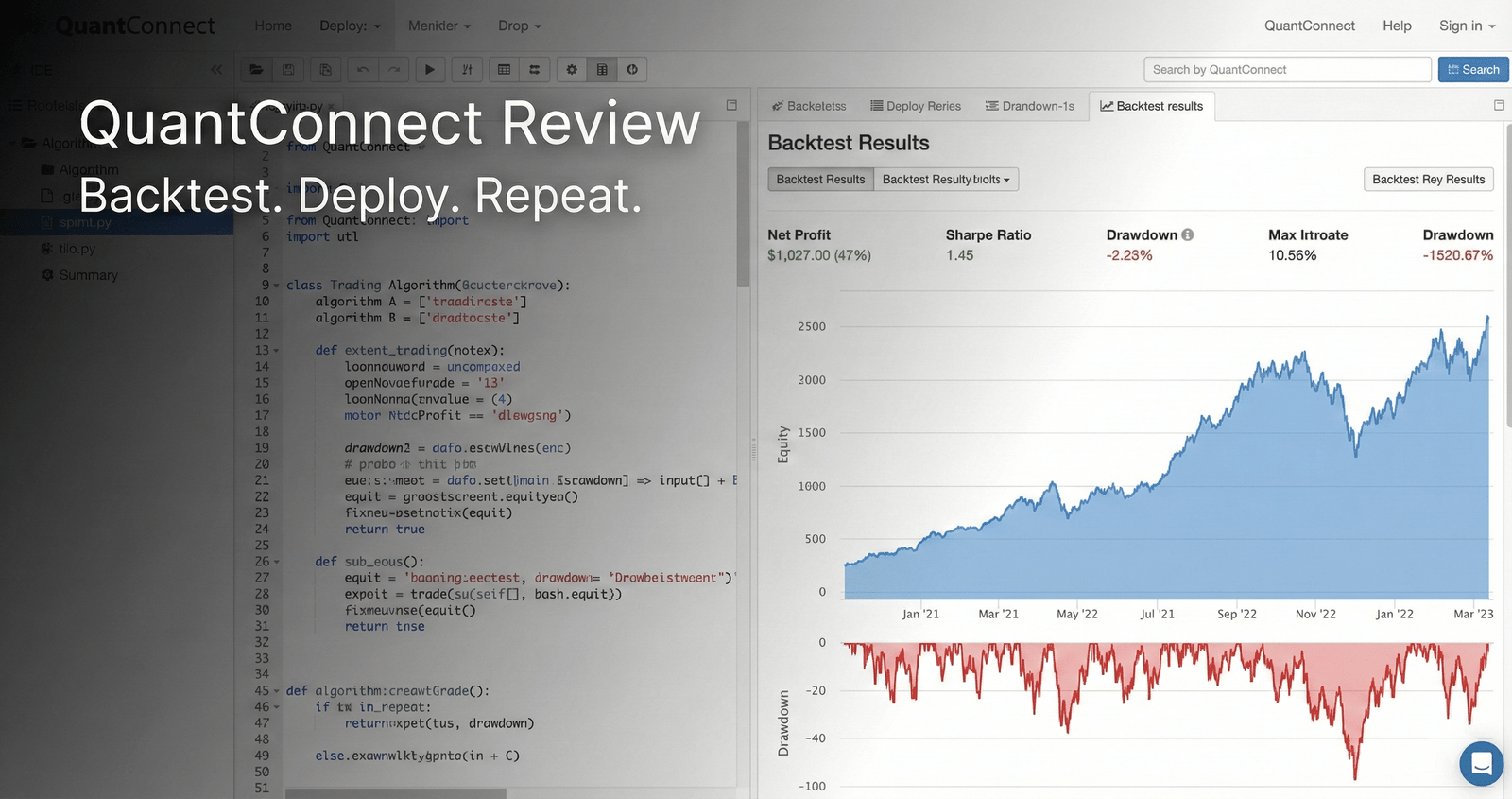Maximize the code editor panel
This screenshot has width=1512, height=799.
(x=731, y=105)
